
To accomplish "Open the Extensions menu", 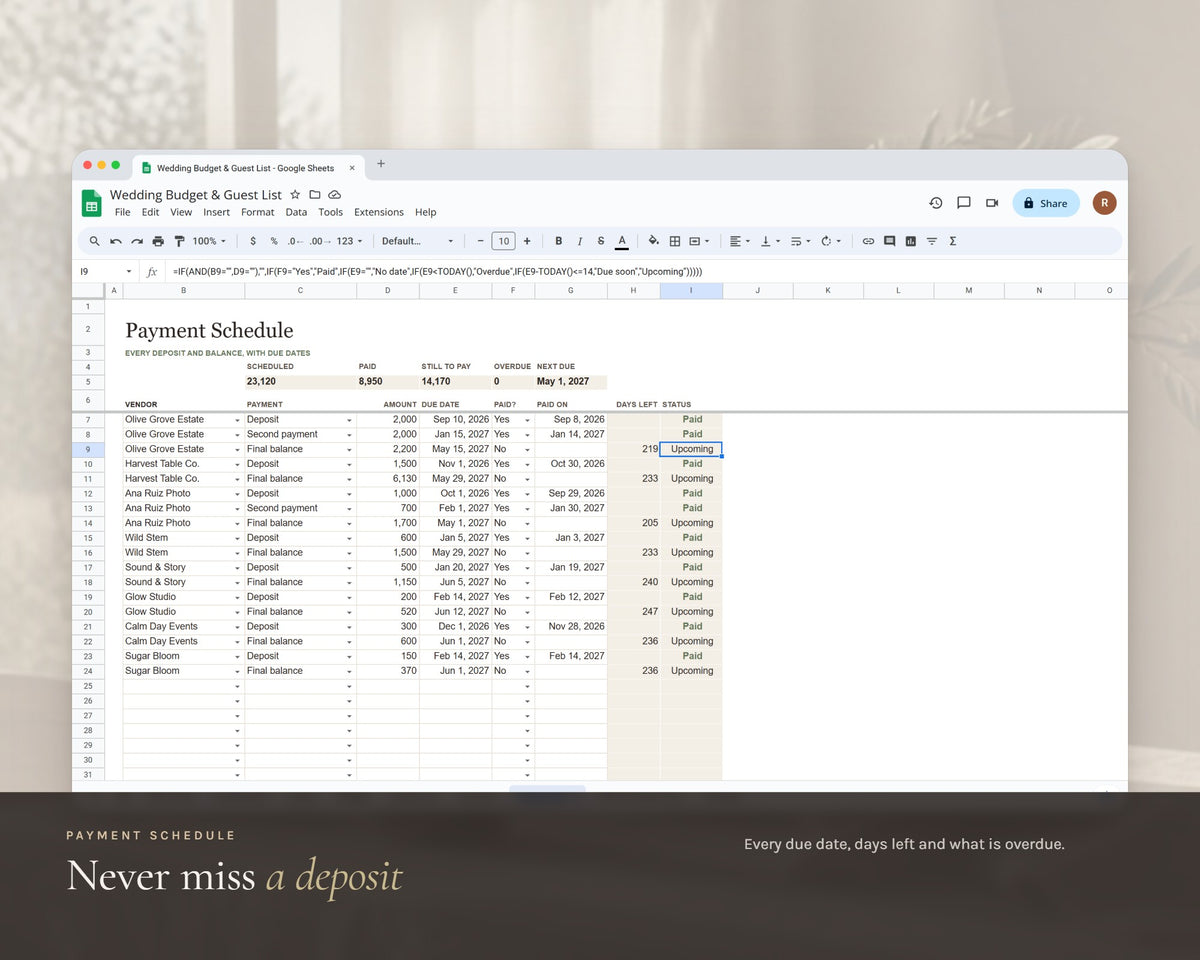I will tap(379, 212).
